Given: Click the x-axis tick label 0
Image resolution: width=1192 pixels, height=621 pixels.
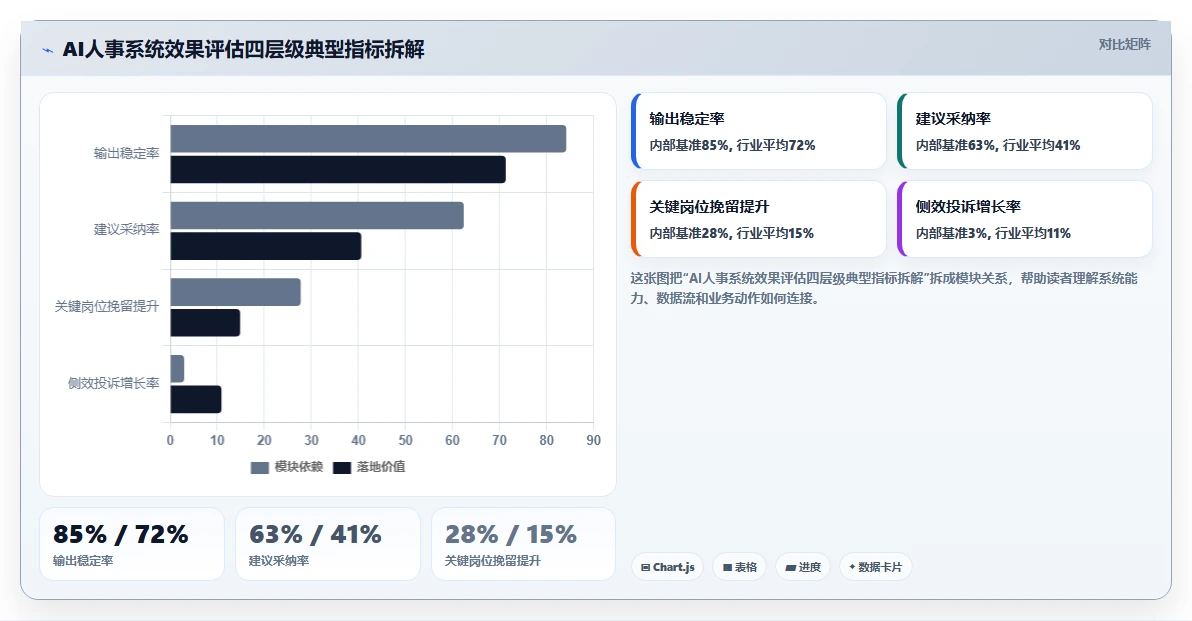Looking at the screenshot, I should 170,440.
